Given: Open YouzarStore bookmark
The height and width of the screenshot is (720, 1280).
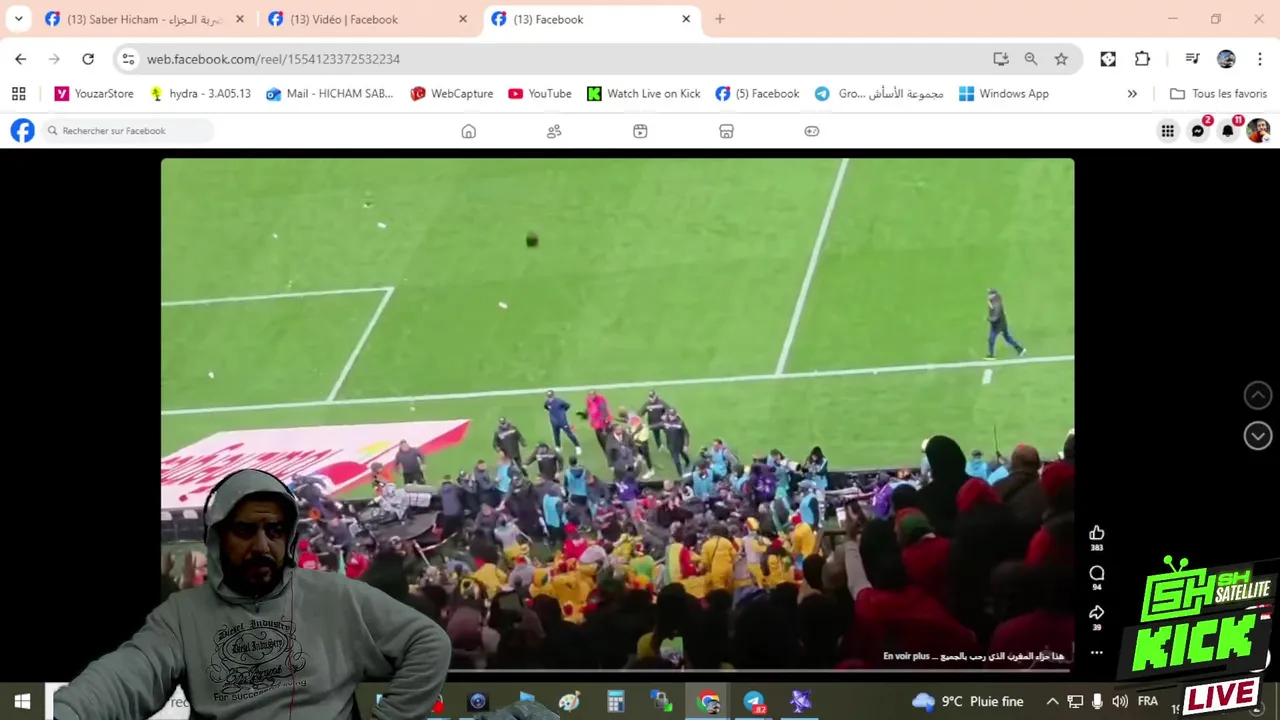Looking at the screenshot, I should (x=94, y=93).
